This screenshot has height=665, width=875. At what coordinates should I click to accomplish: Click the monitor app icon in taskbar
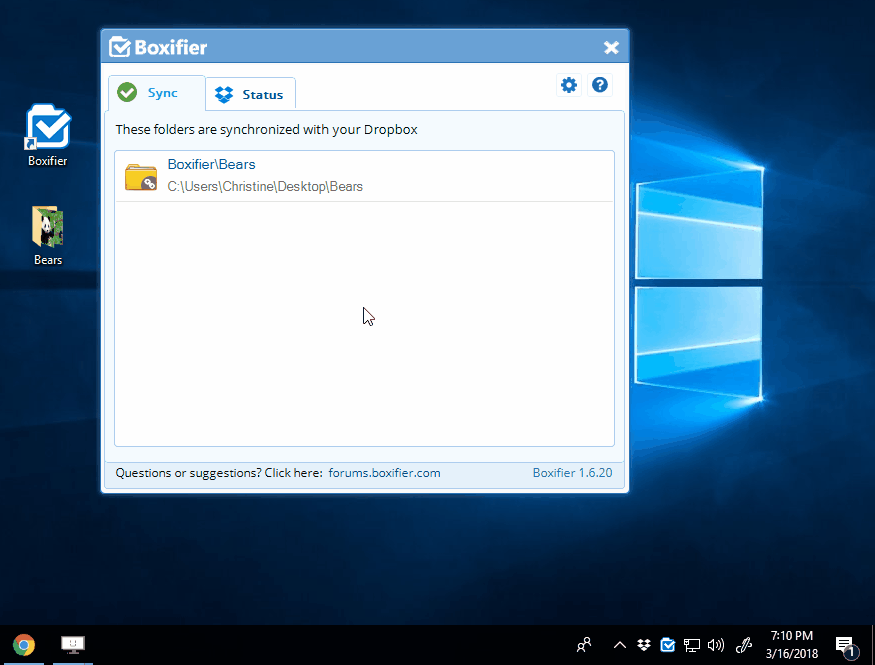point(73,645)
